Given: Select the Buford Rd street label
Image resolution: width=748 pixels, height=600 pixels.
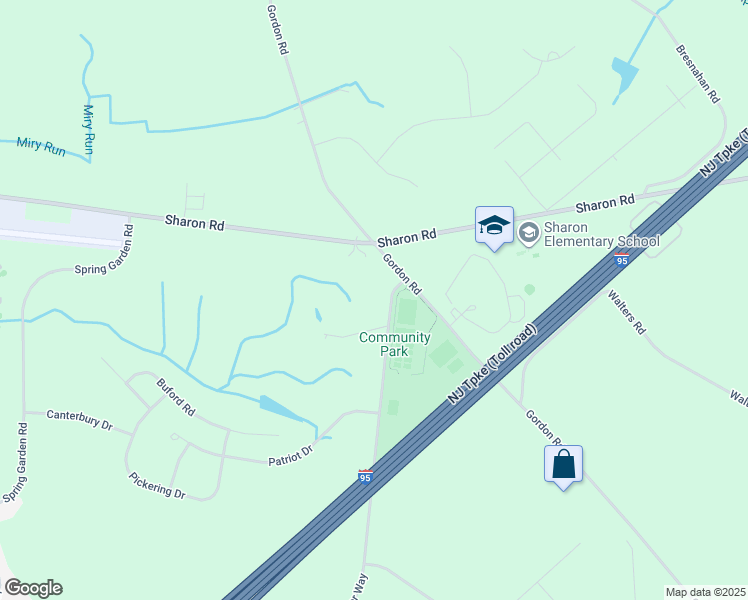Looking at the screenshot, I should (176, 397).
